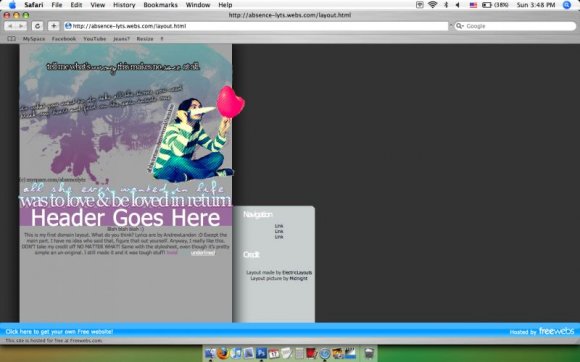Open the red book app in the Dock
Image resolution: width=580 pixels, height=362 pixels.
click(x=311, y=353)
